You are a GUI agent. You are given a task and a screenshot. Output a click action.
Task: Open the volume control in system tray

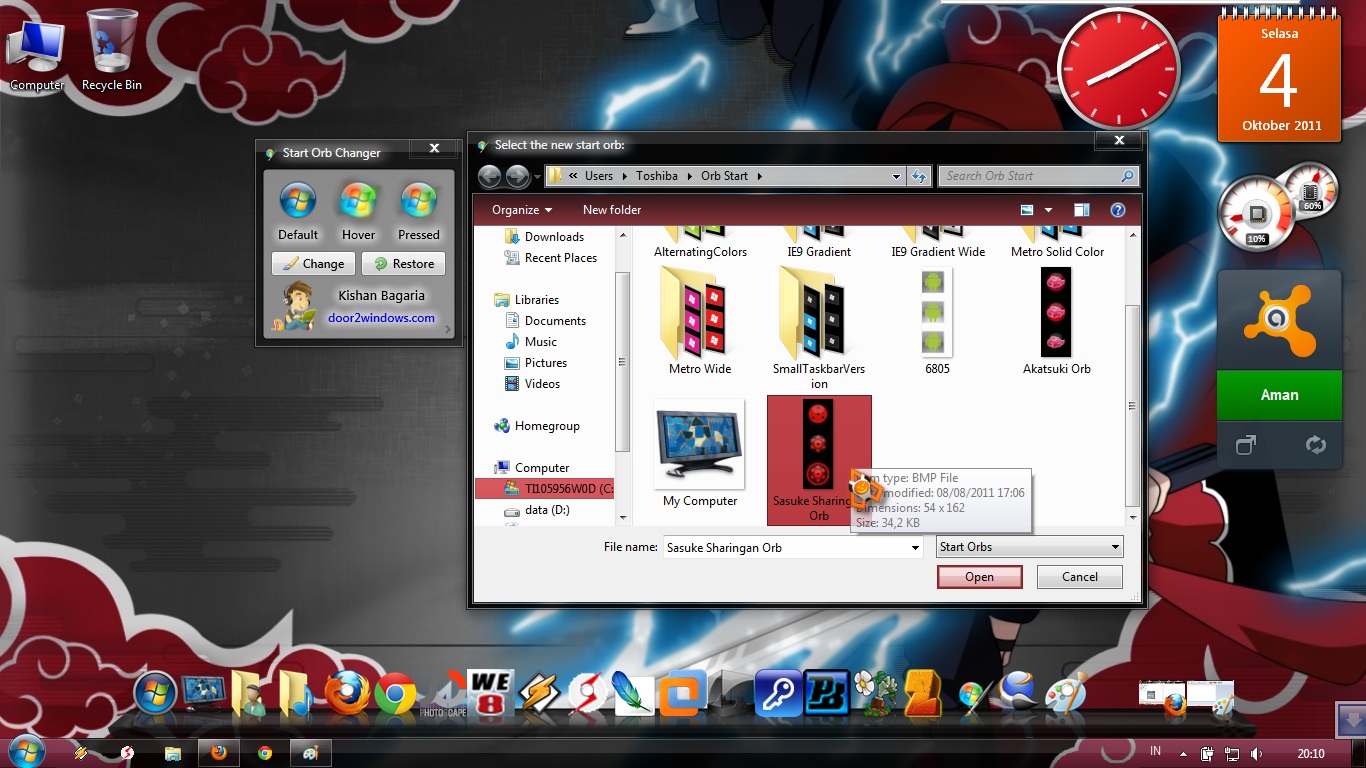1256,753
